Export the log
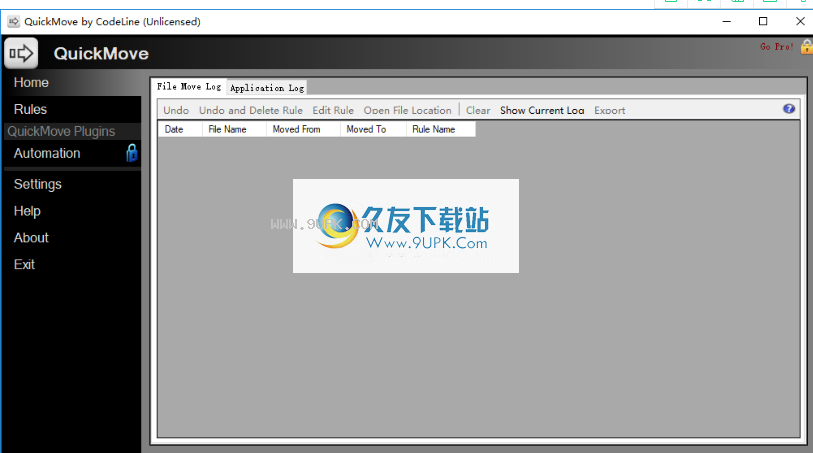The height and width of the screenshot is (453, 813). 609,110
